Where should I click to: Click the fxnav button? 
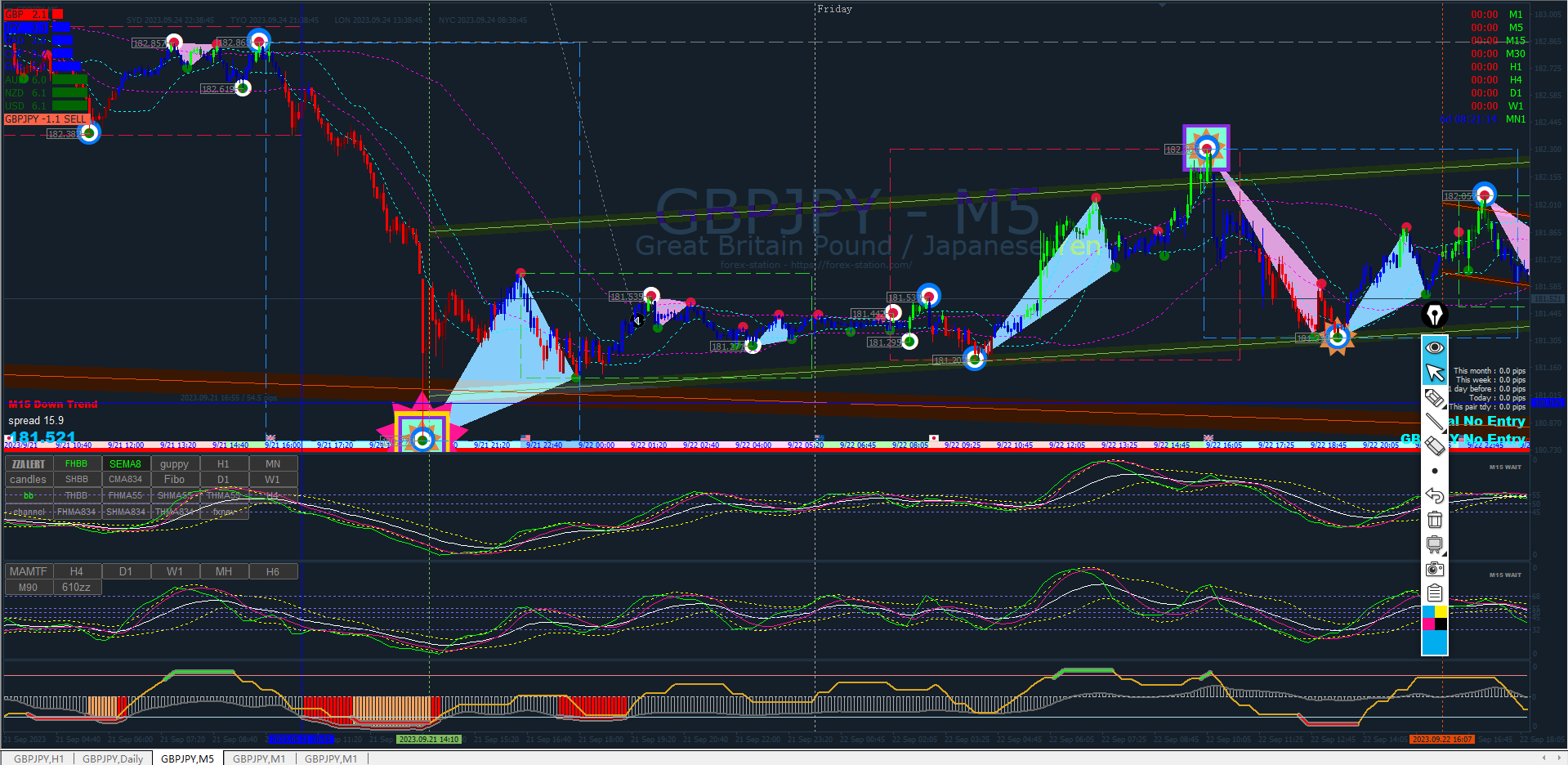coord(224,512)
